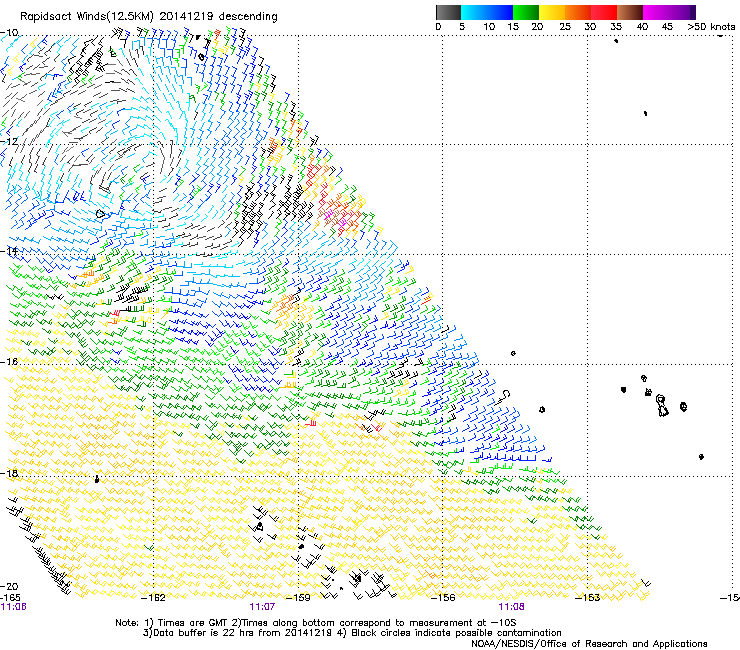Image resolution: width=740 pixels, height=650 pixels.
Task: Click the '-165' longitude axis label
Action: (10, 598)
